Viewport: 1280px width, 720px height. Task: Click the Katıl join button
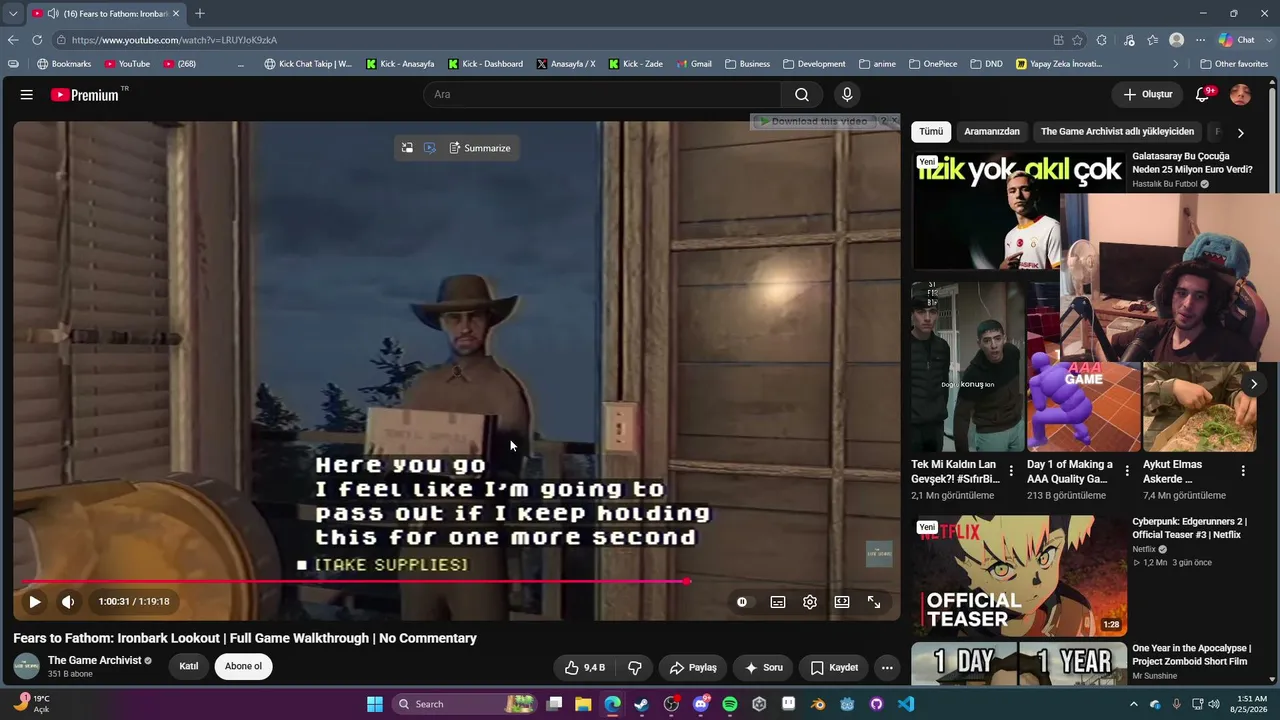tap(189, 667)
